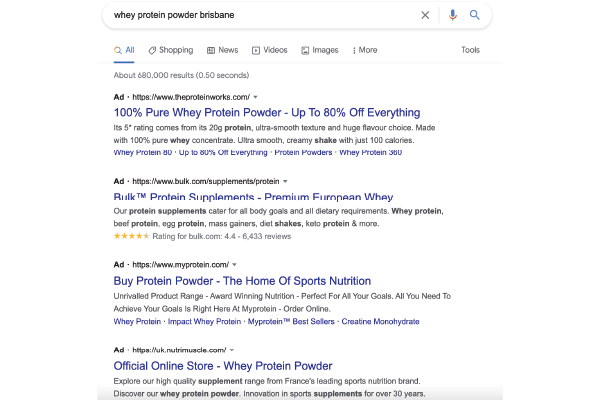Expand theproteinworks.com ad URL dropdown arrow
Image resolution: width=600 pixels, height=400 pixels.
click(x=256, y=97)
